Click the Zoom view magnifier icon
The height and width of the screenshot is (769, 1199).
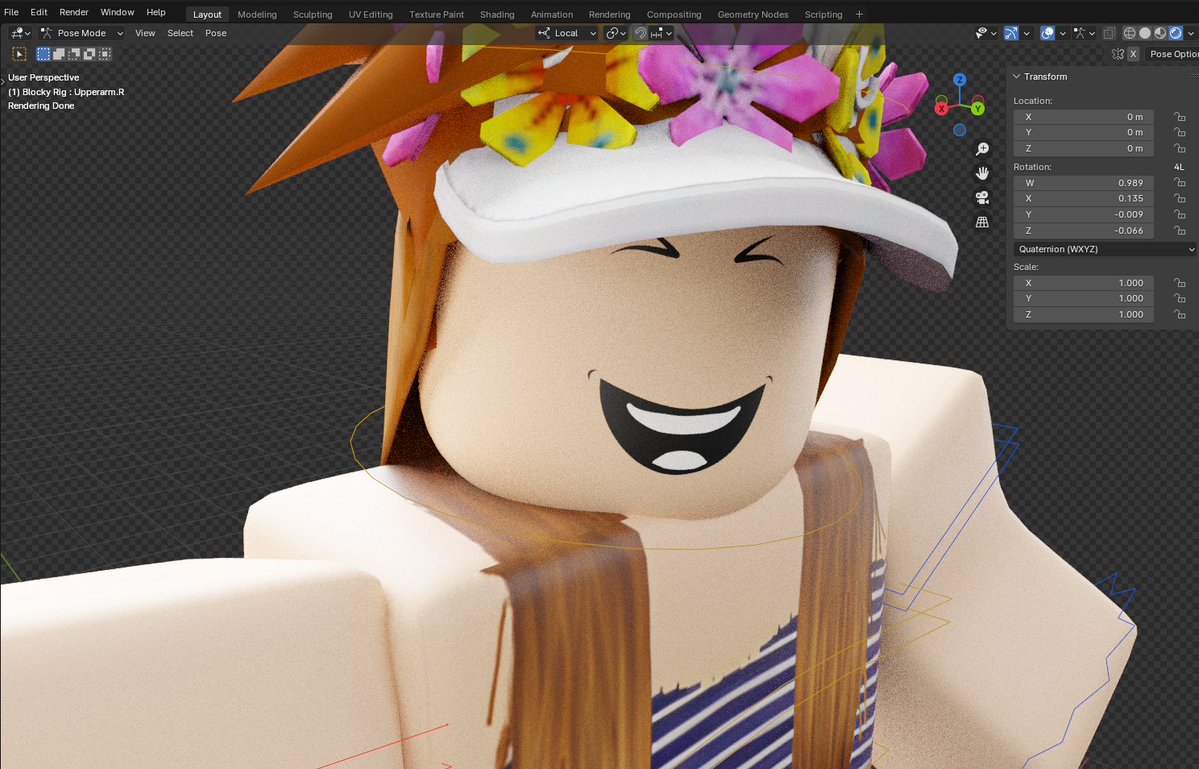983,149
